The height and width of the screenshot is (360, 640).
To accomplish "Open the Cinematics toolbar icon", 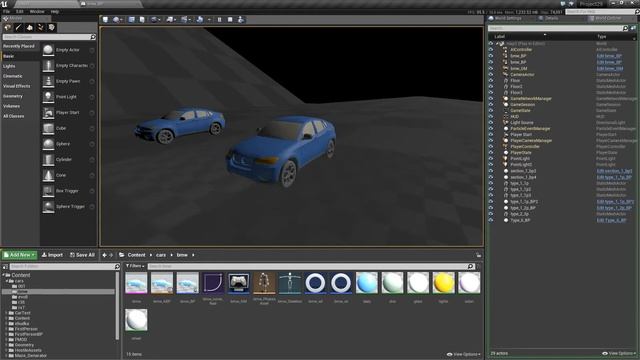I will click(185, 20).
